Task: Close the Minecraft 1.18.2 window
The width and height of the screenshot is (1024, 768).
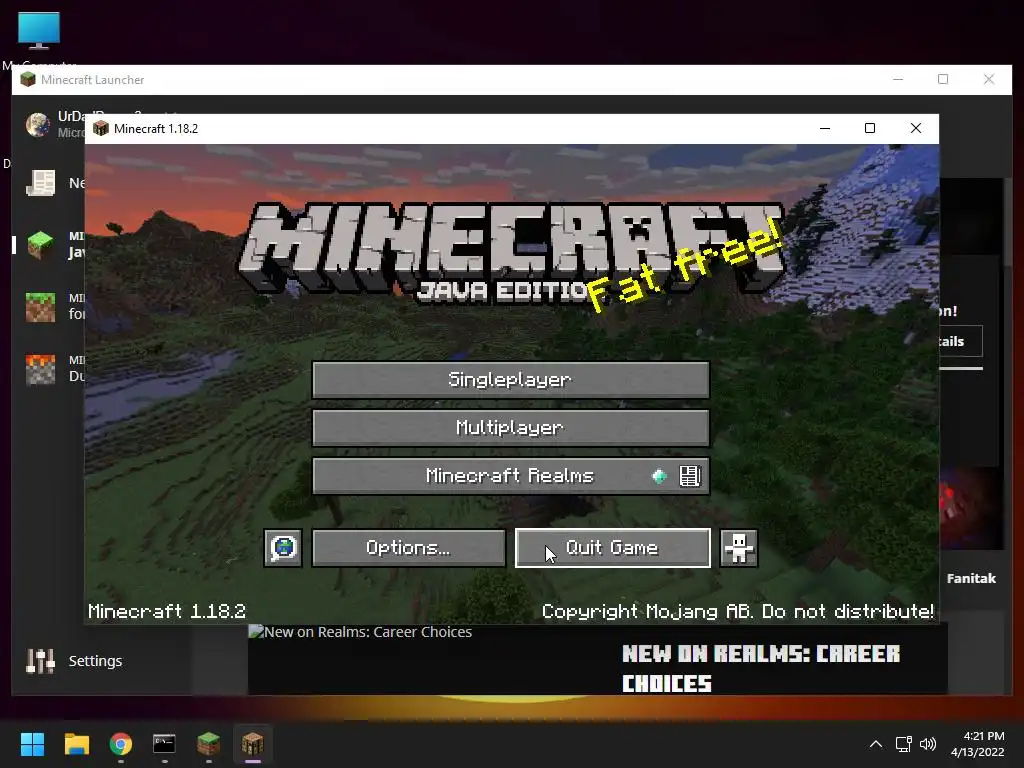Action: [916, 128]
